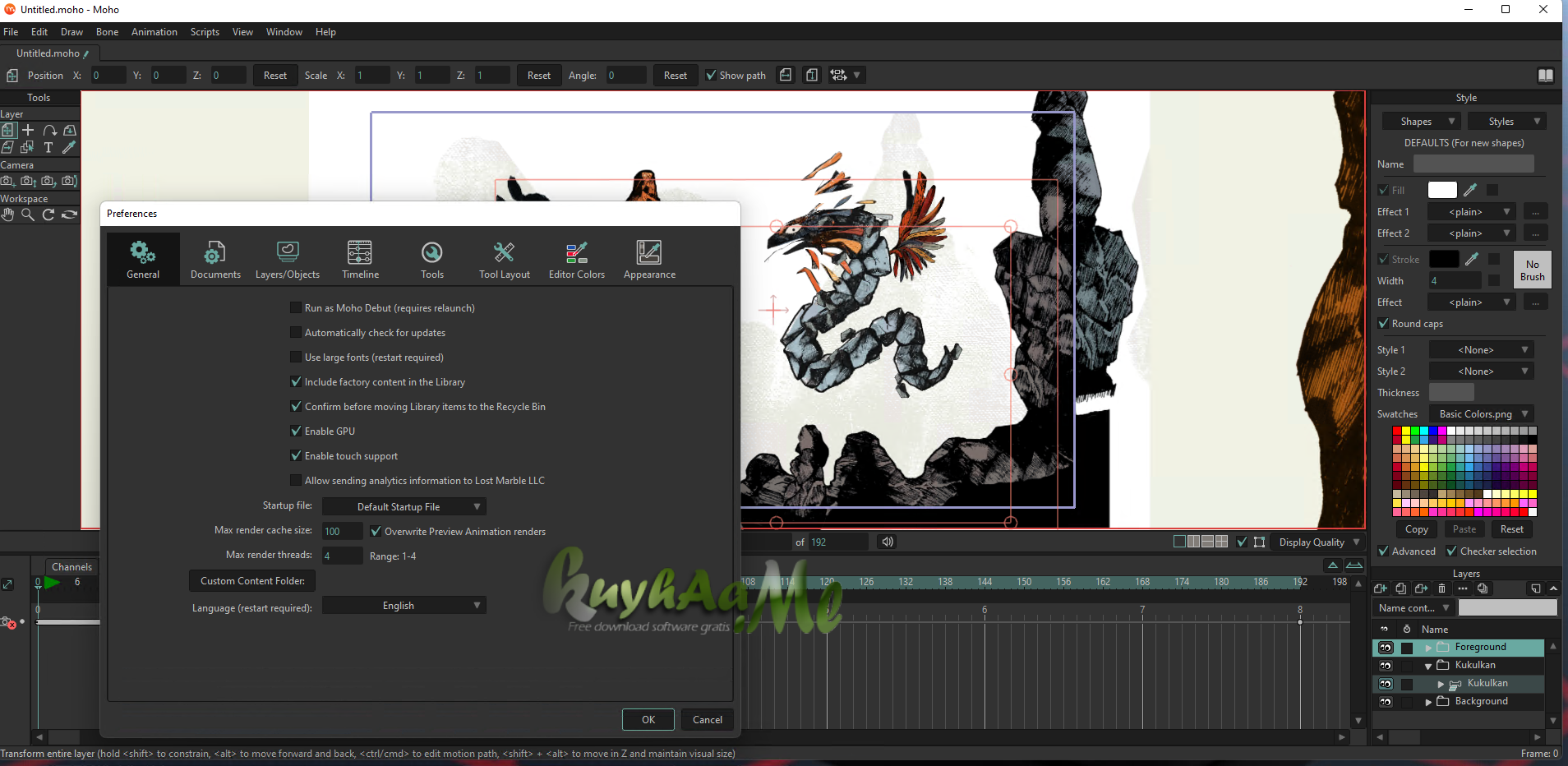Switch to Timeline preferences tab
The height and width of the screenshot is (766, 1568).
[360, 259]
